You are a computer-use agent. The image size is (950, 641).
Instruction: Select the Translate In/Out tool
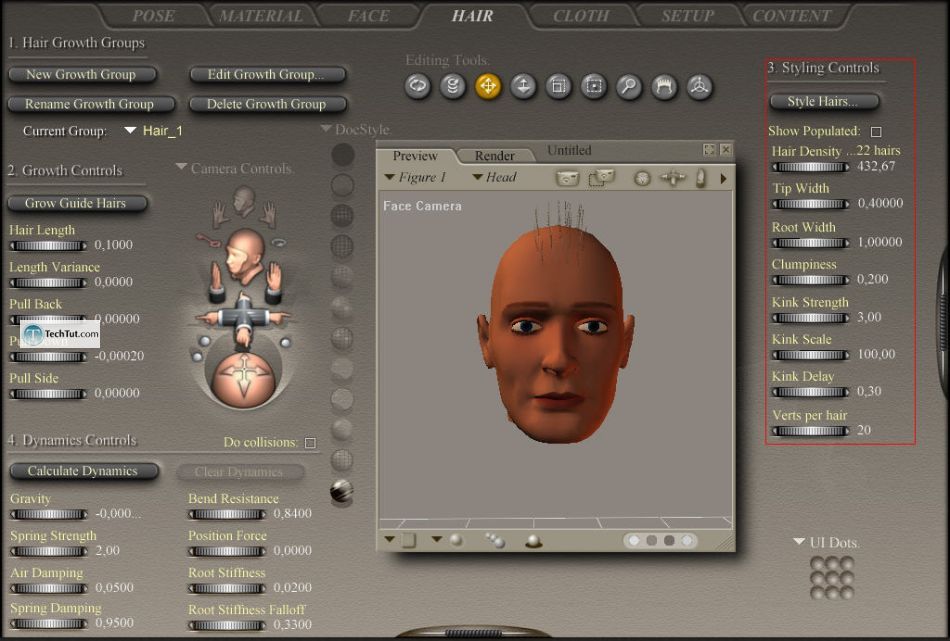pos(523,86)
